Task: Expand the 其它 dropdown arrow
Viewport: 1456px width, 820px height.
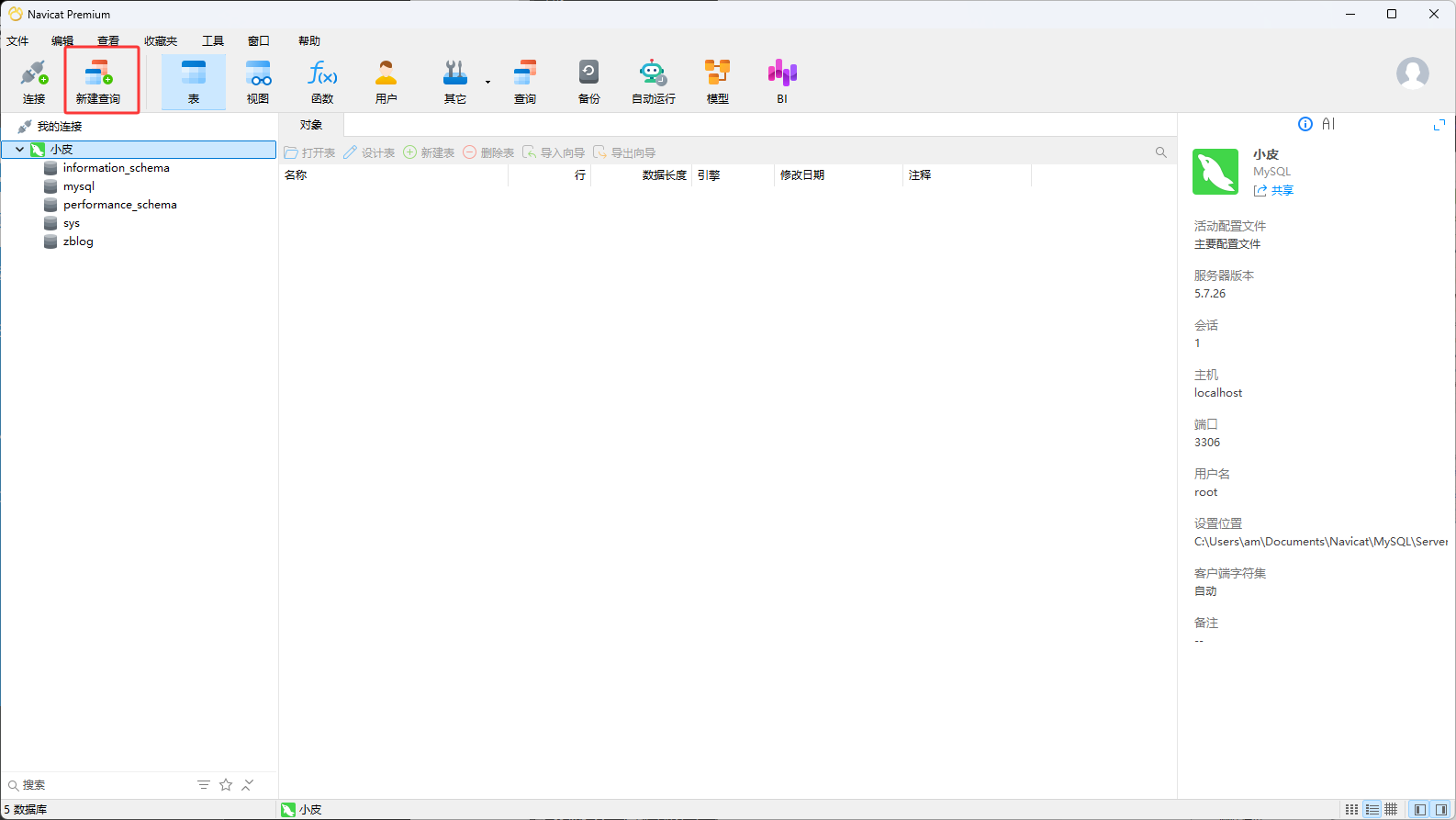Action: click(x=487, y=82)
